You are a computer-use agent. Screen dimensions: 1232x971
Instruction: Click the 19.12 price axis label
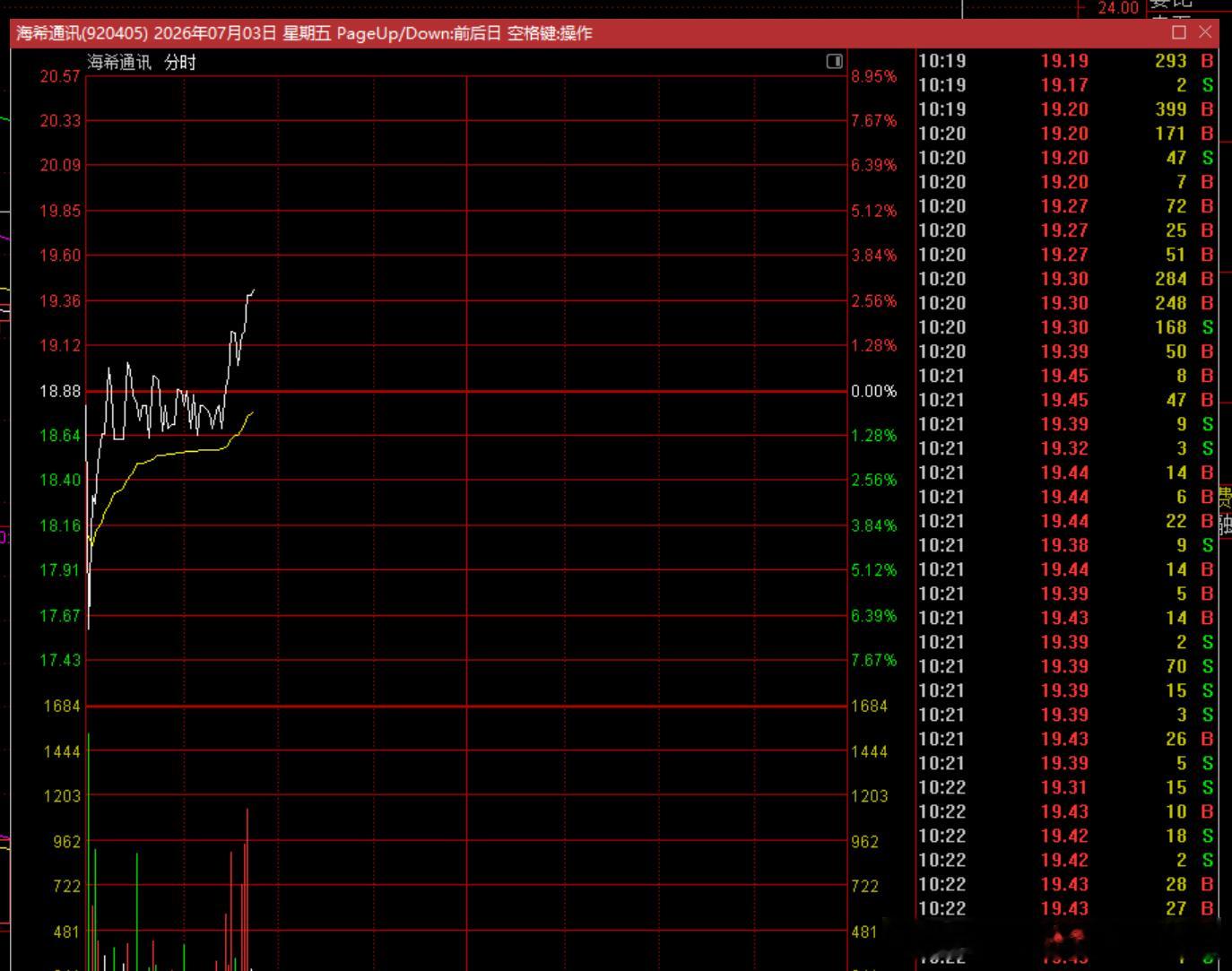60,345
